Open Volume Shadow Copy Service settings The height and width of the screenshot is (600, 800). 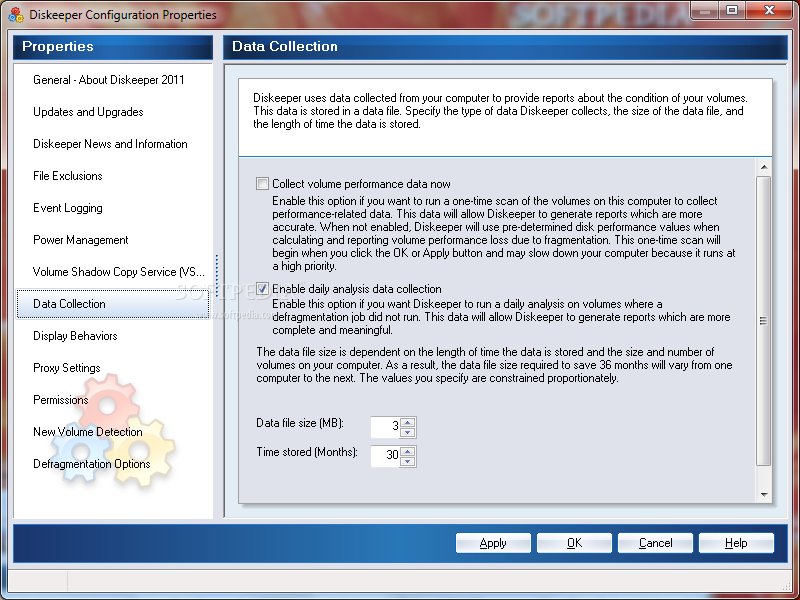tap(118, 272)
